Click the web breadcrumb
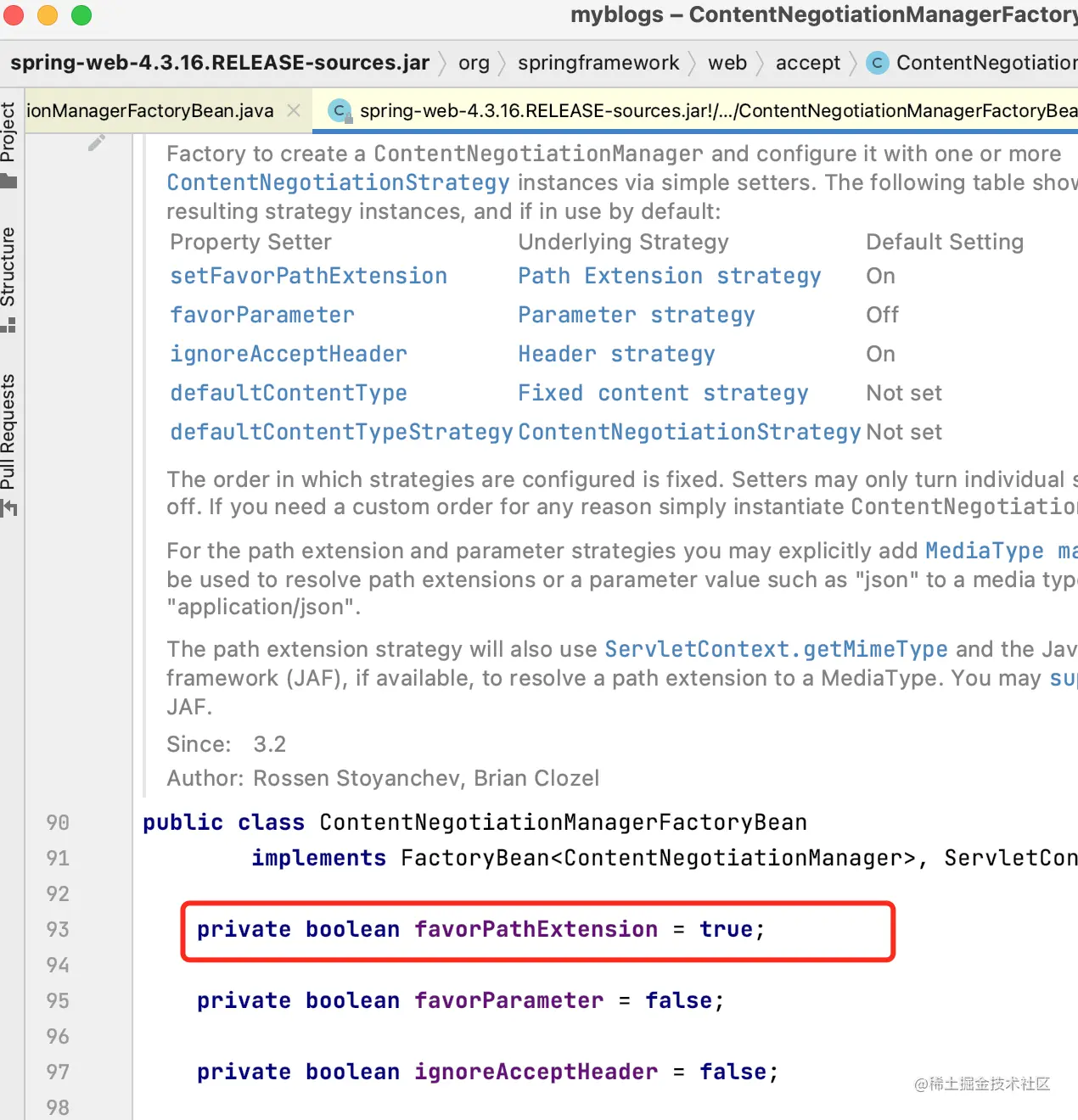The height and width of the screenshot is (1120, 1078). click(x=727, y=63)
